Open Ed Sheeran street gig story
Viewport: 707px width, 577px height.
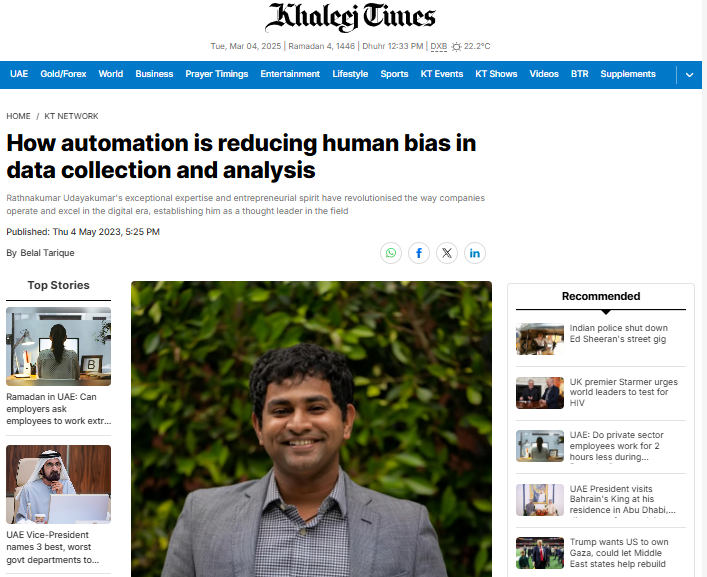[618, 334]
